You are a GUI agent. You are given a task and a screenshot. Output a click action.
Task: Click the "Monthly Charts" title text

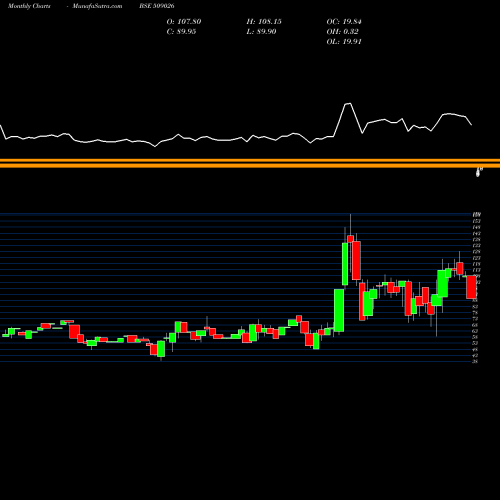pos(29,6)
